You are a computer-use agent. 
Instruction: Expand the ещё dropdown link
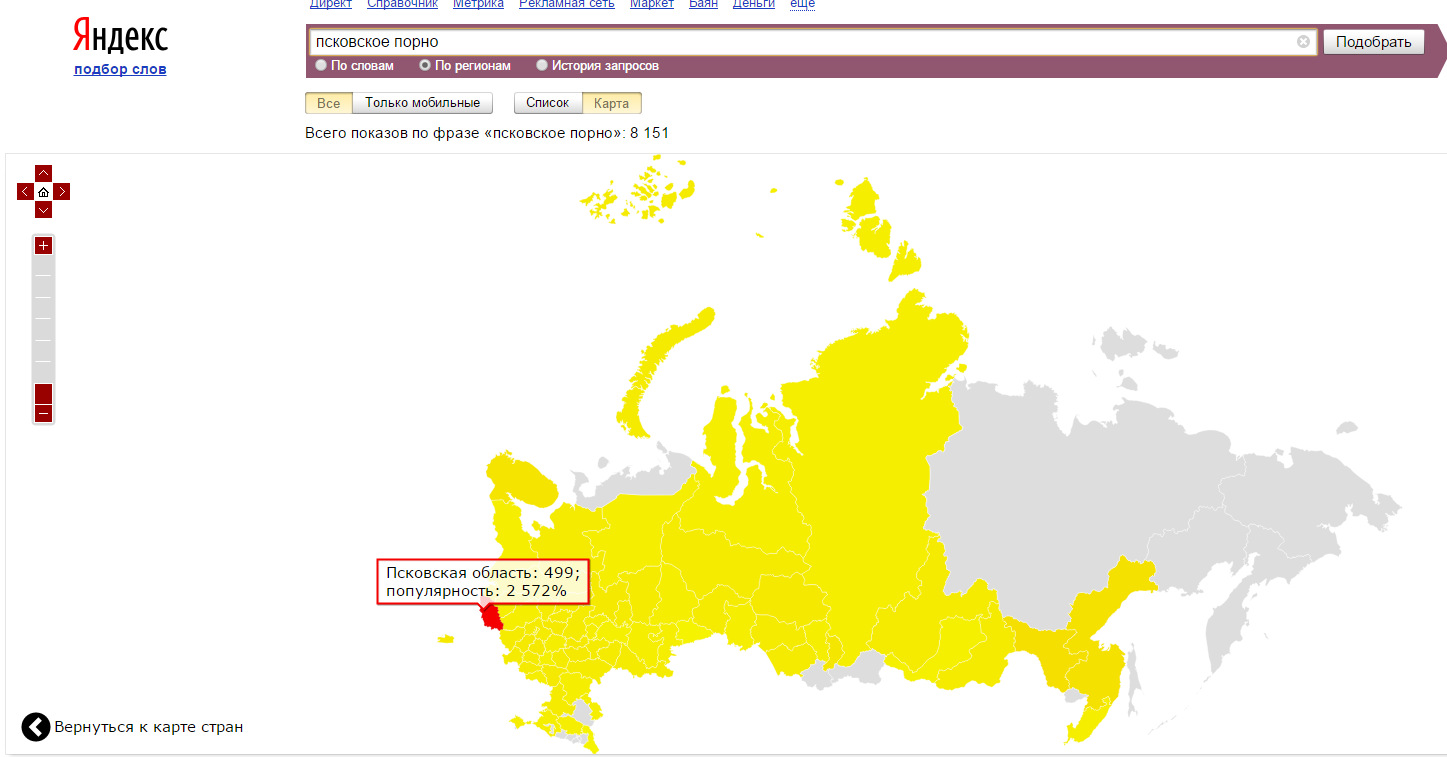click(803, 4)
